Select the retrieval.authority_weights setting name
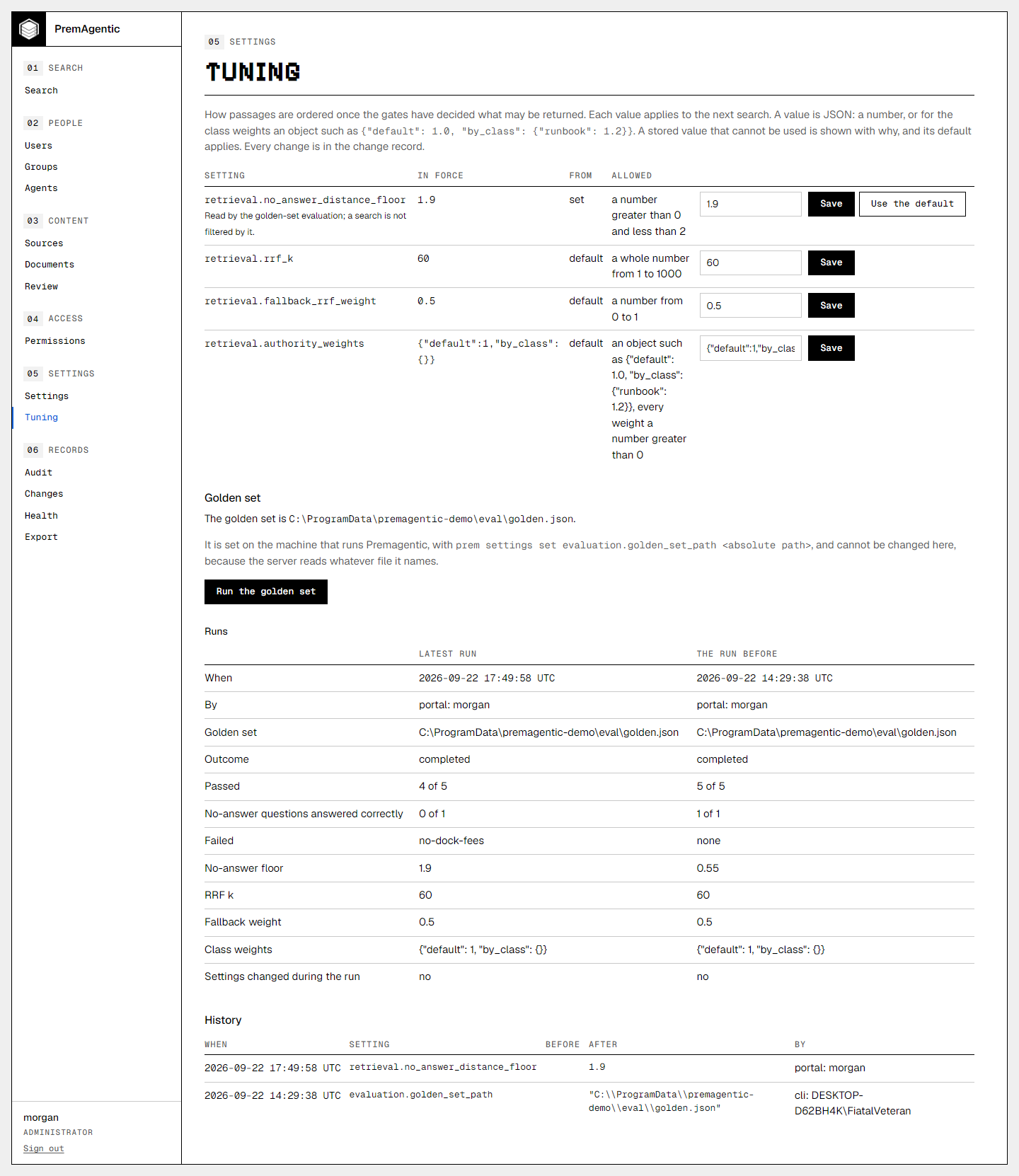 point(284,344)
